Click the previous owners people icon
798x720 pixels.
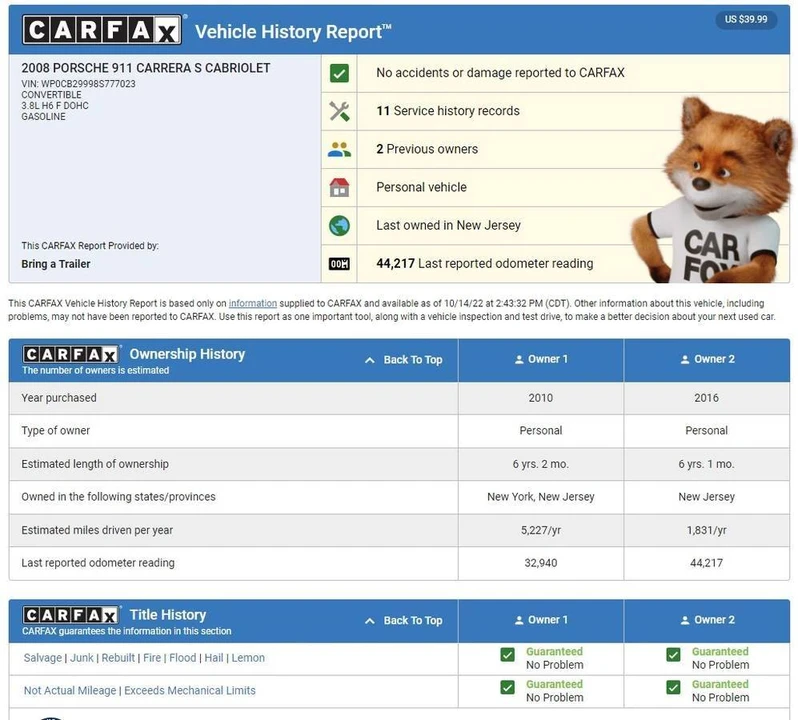339,150
